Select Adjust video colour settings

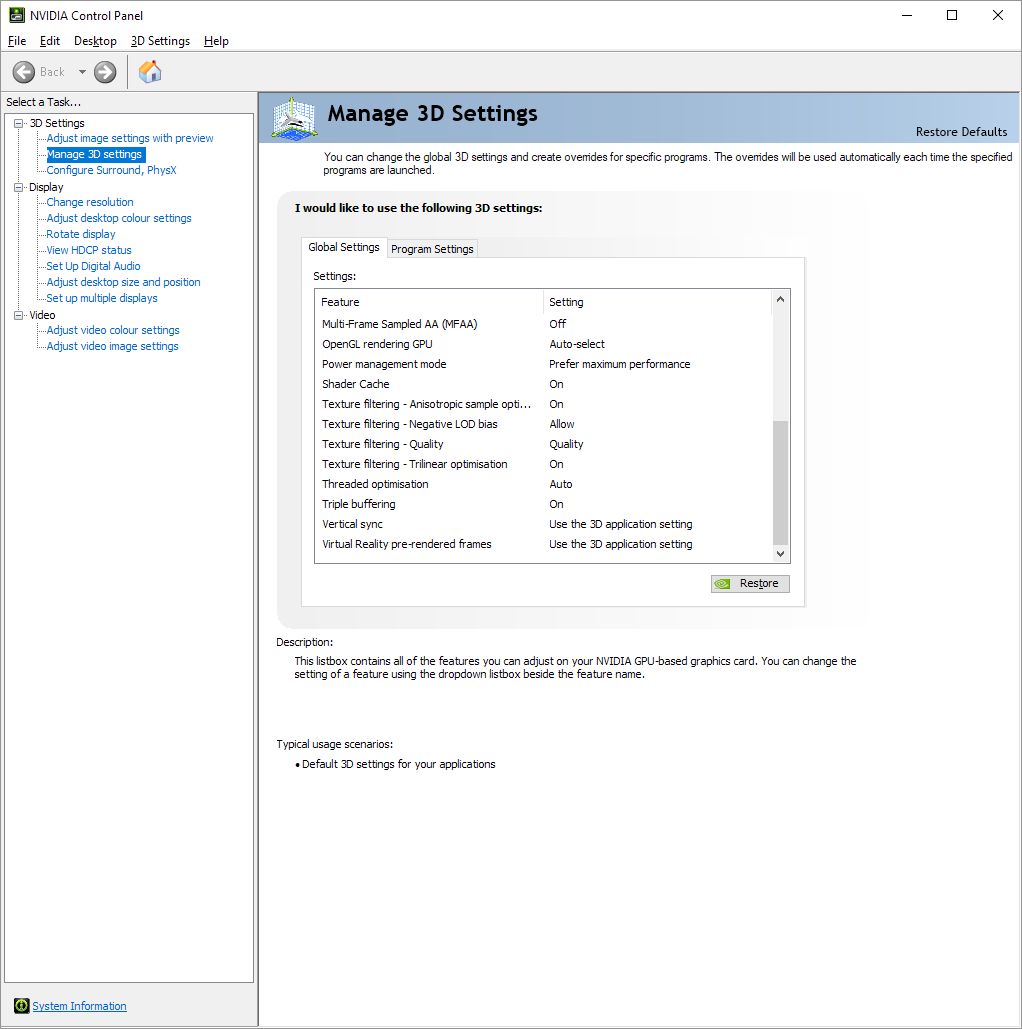(x=113, y=330)
